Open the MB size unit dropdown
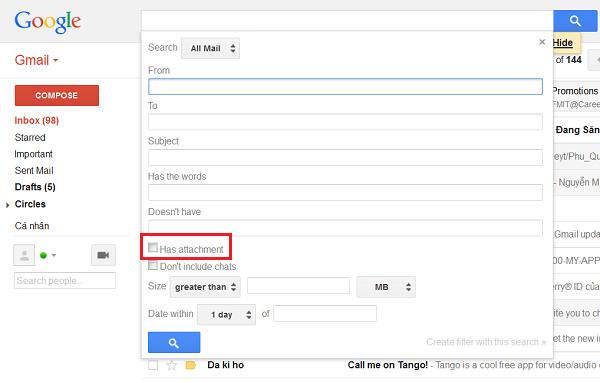The image size is (600, 383). pos(386,287)
